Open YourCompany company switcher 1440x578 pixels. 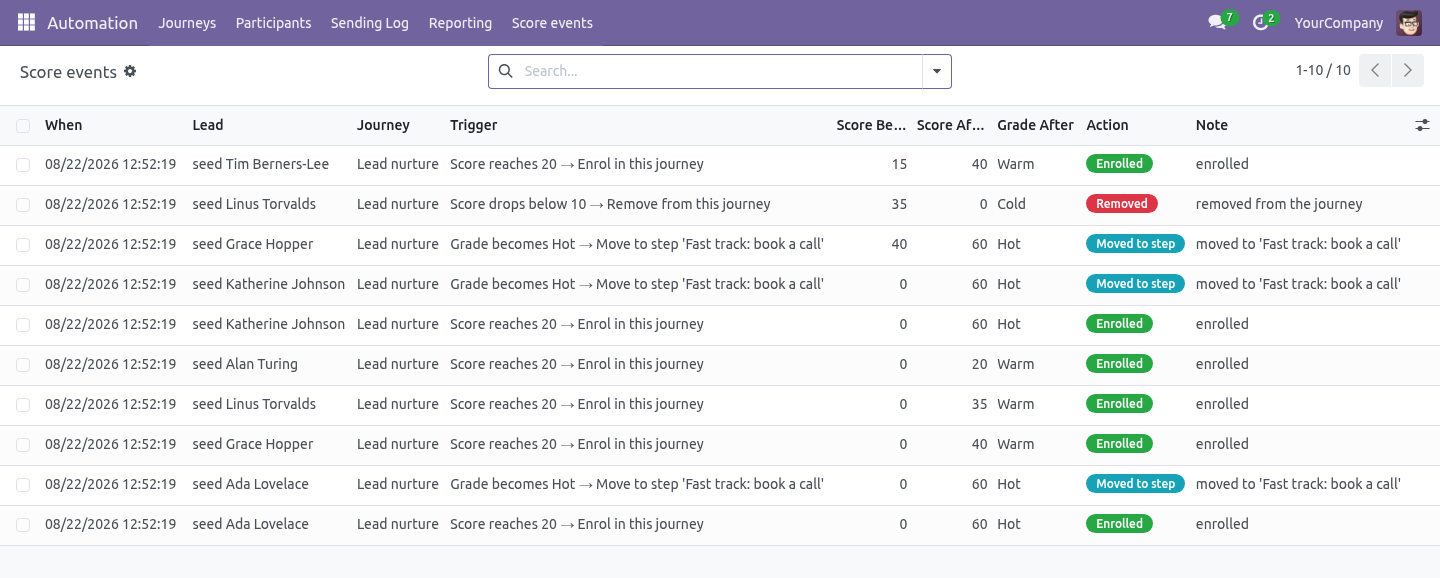[x=1338, y=22]
